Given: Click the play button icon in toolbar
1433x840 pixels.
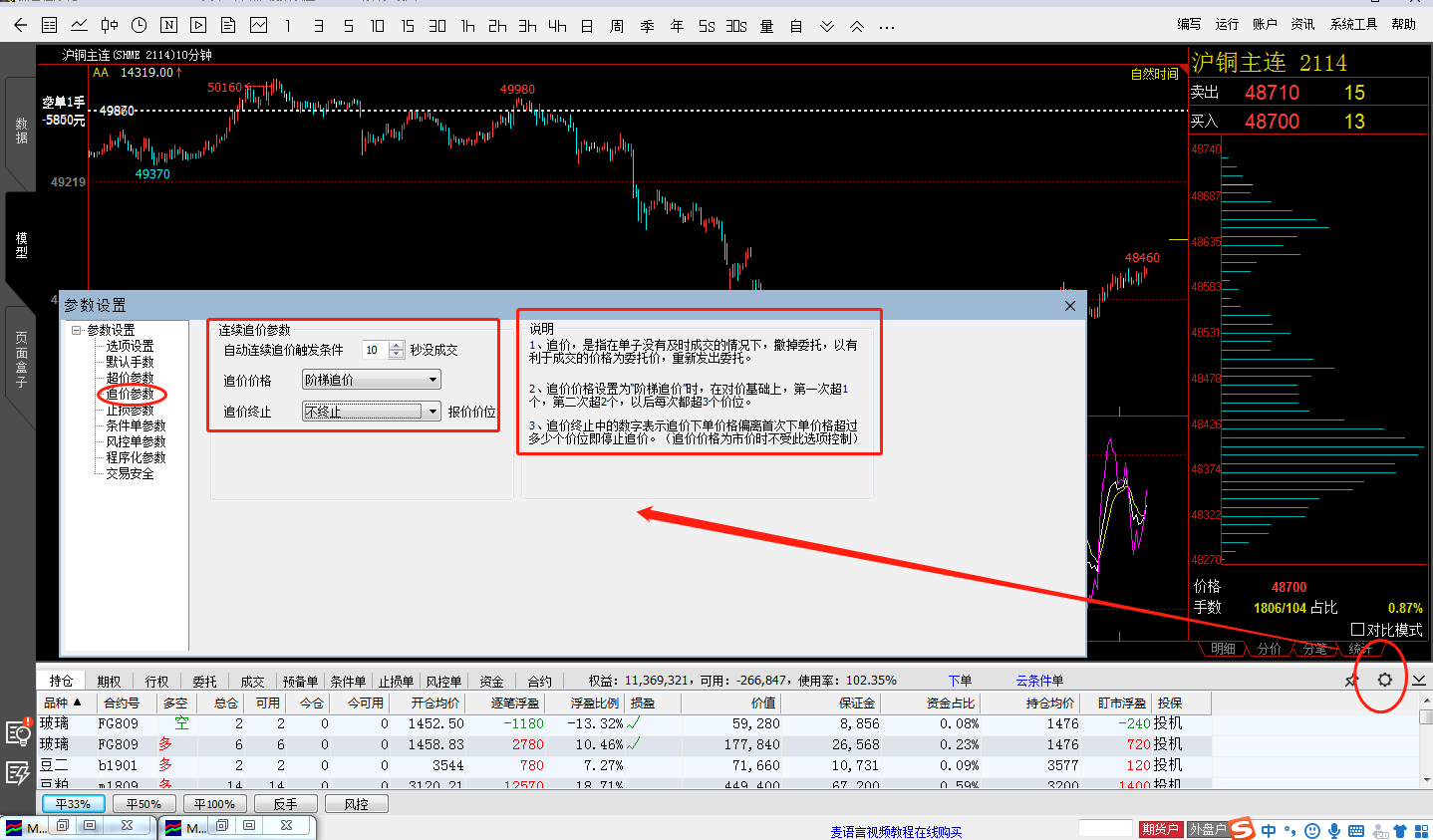Looking at the screenshot, I should 198,25.
